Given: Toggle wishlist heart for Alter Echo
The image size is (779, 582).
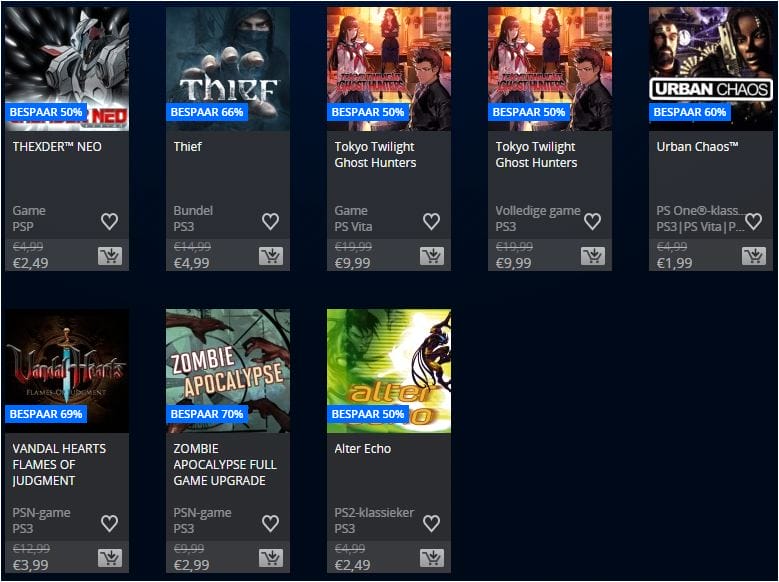Looking at the screenshot, I should (x=432, y=523).
